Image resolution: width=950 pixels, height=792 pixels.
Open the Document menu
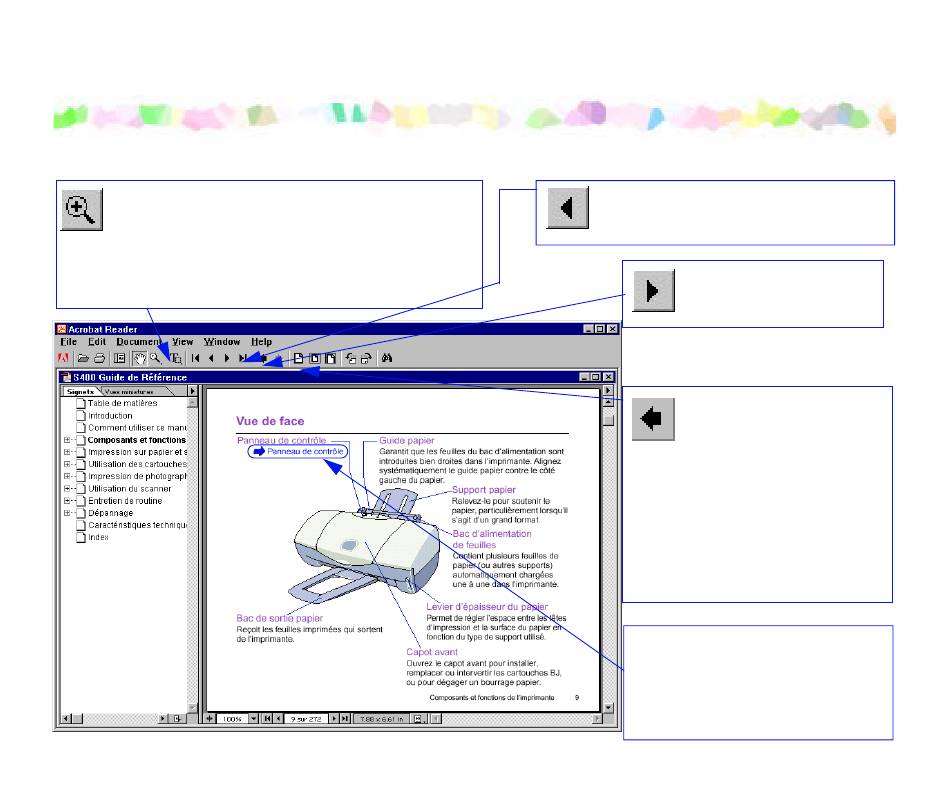click(x=139, y=342)
